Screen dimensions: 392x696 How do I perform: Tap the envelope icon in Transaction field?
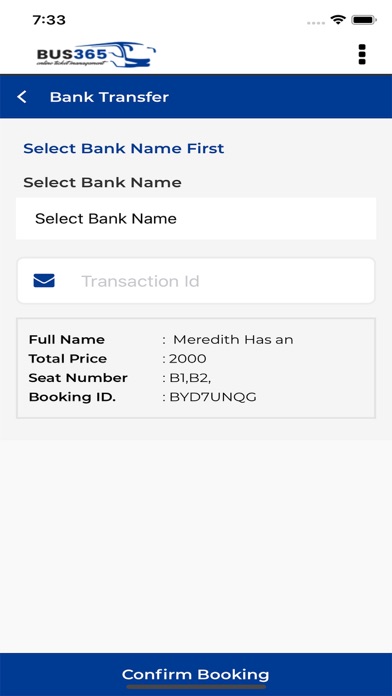pyautogui.click(x=44, y=281)
